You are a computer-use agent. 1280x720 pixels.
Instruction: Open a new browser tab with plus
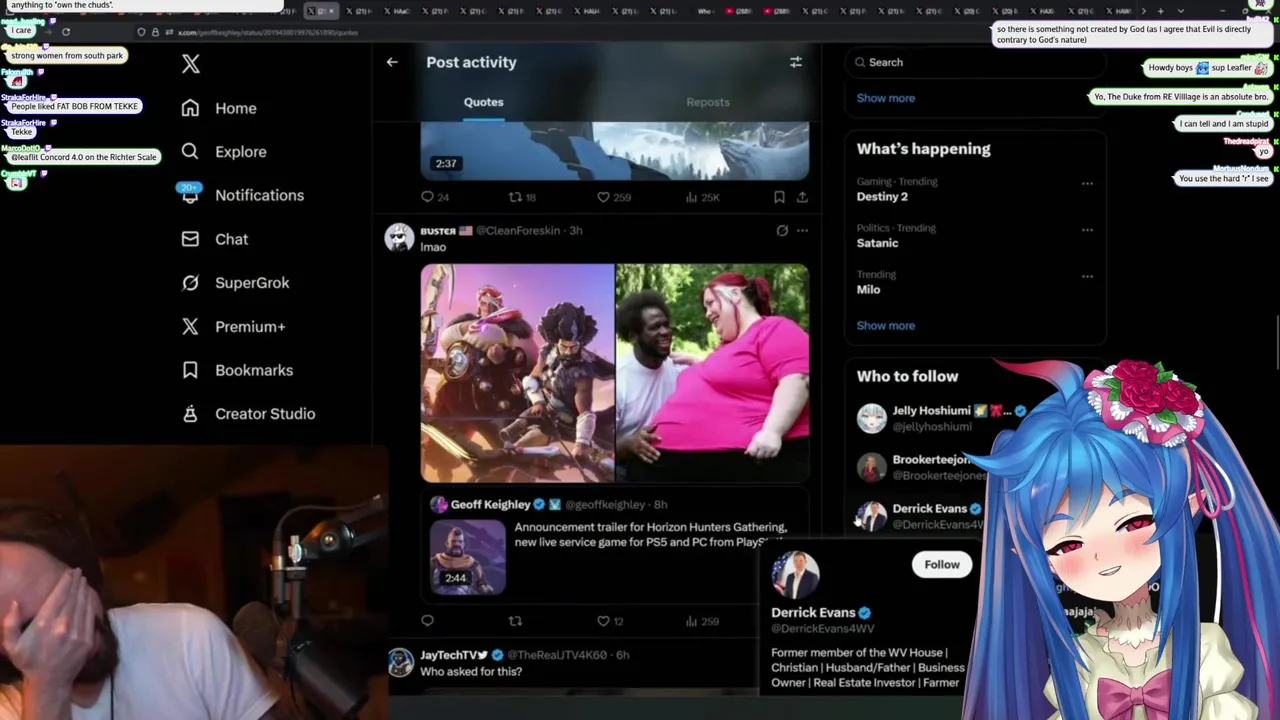point(1160,11)
